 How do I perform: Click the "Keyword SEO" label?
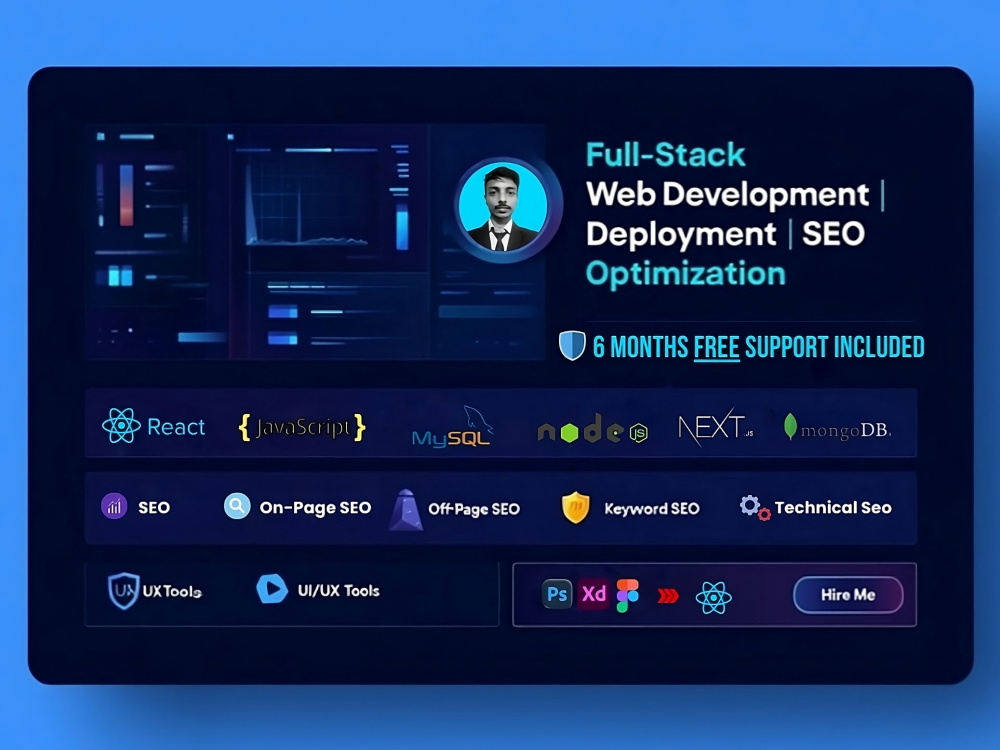coord(652,508)
